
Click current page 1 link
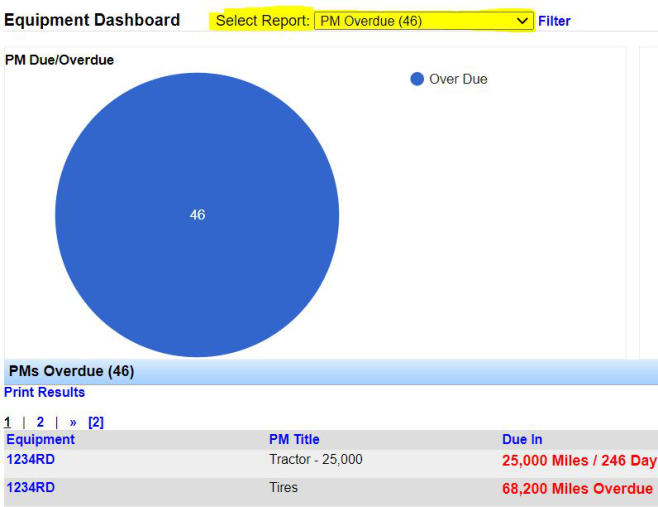coord(8,422)
